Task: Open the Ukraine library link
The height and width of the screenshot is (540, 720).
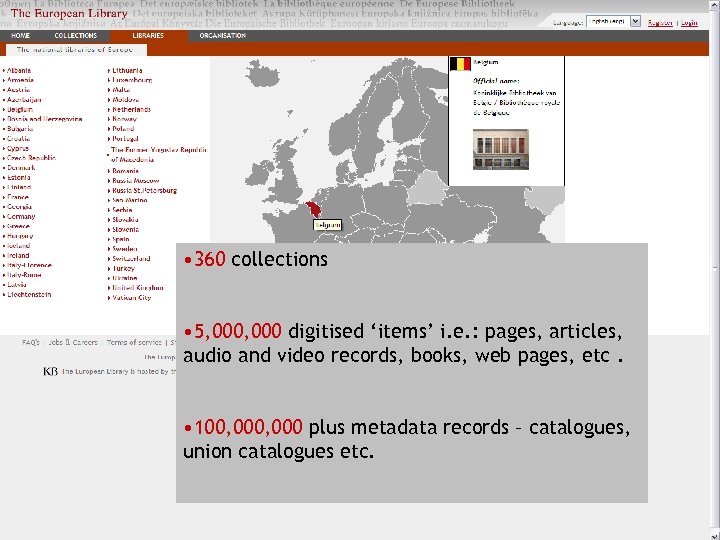Action: (124, 278)
